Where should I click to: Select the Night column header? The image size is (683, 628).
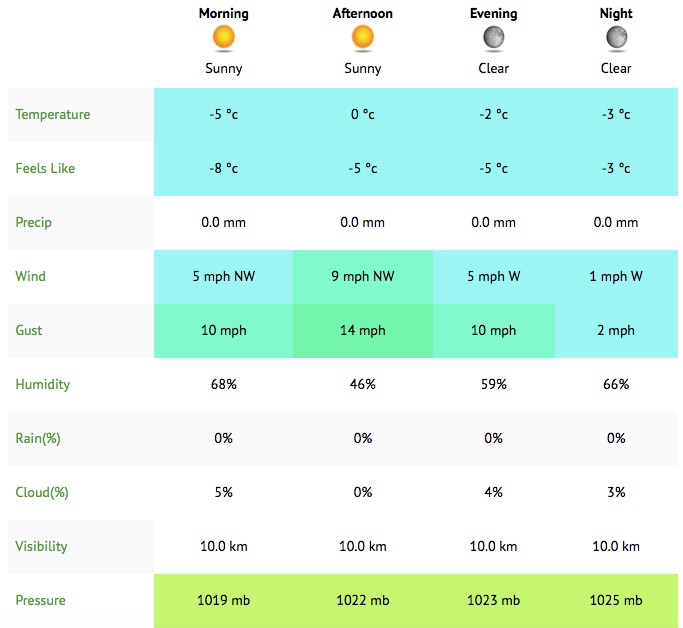coord(616,14)
